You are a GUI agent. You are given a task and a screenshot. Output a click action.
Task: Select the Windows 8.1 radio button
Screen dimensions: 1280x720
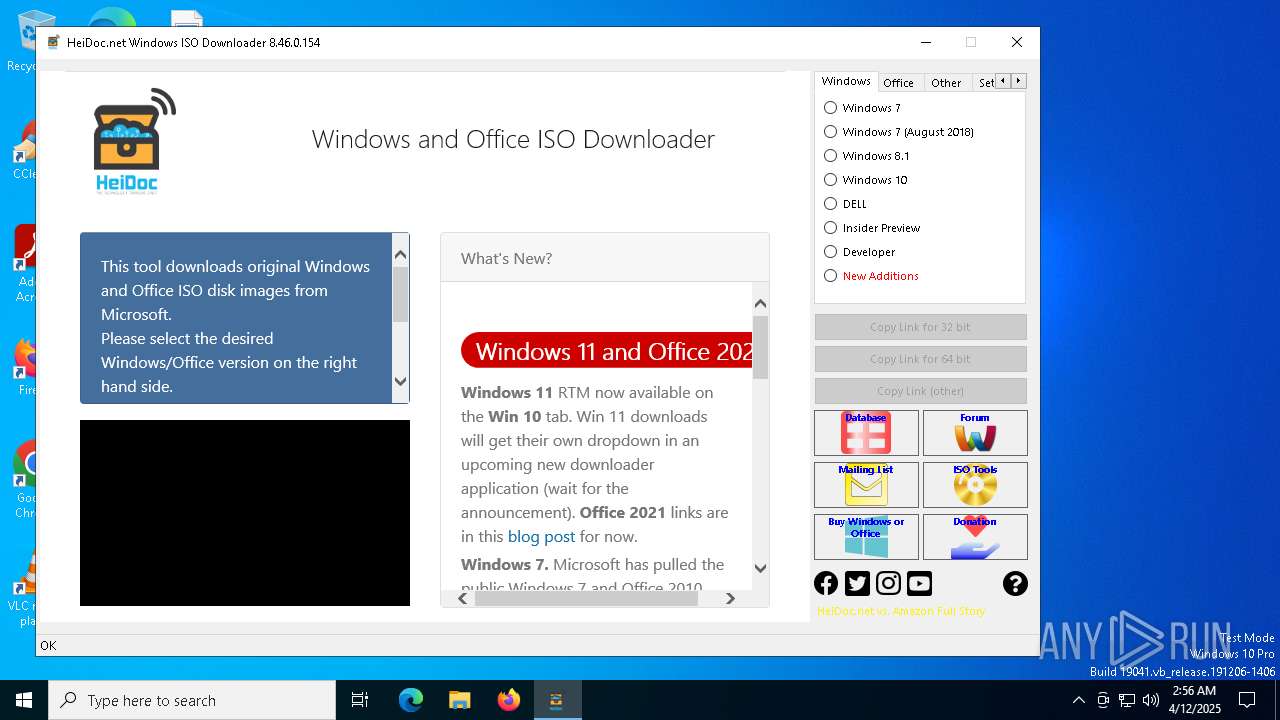pos(830,155)
